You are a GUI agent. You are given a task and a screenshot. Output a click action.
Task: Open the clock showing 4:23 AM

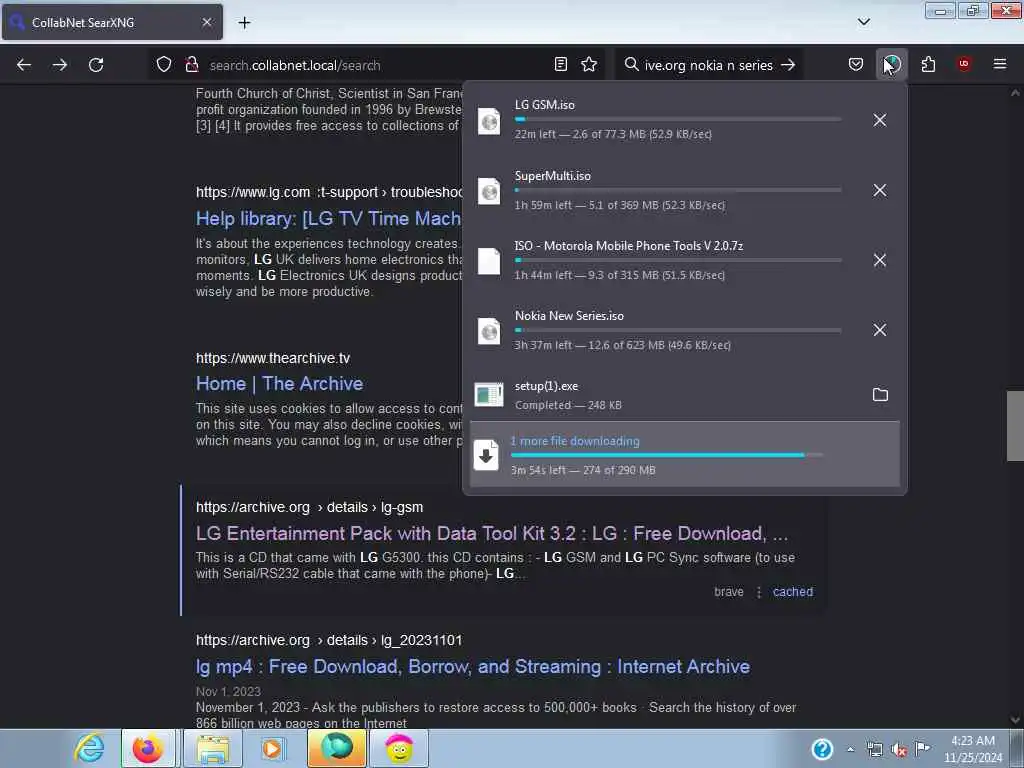[x=973, y=748]
